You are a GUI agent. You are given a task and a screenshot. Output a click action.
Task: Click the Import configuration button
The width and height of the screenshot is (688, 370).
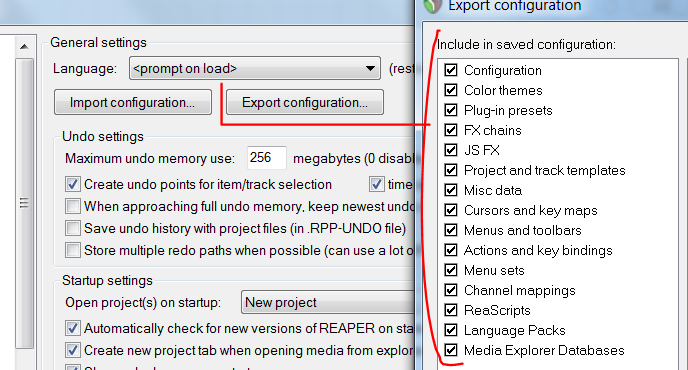click(133, 102)
